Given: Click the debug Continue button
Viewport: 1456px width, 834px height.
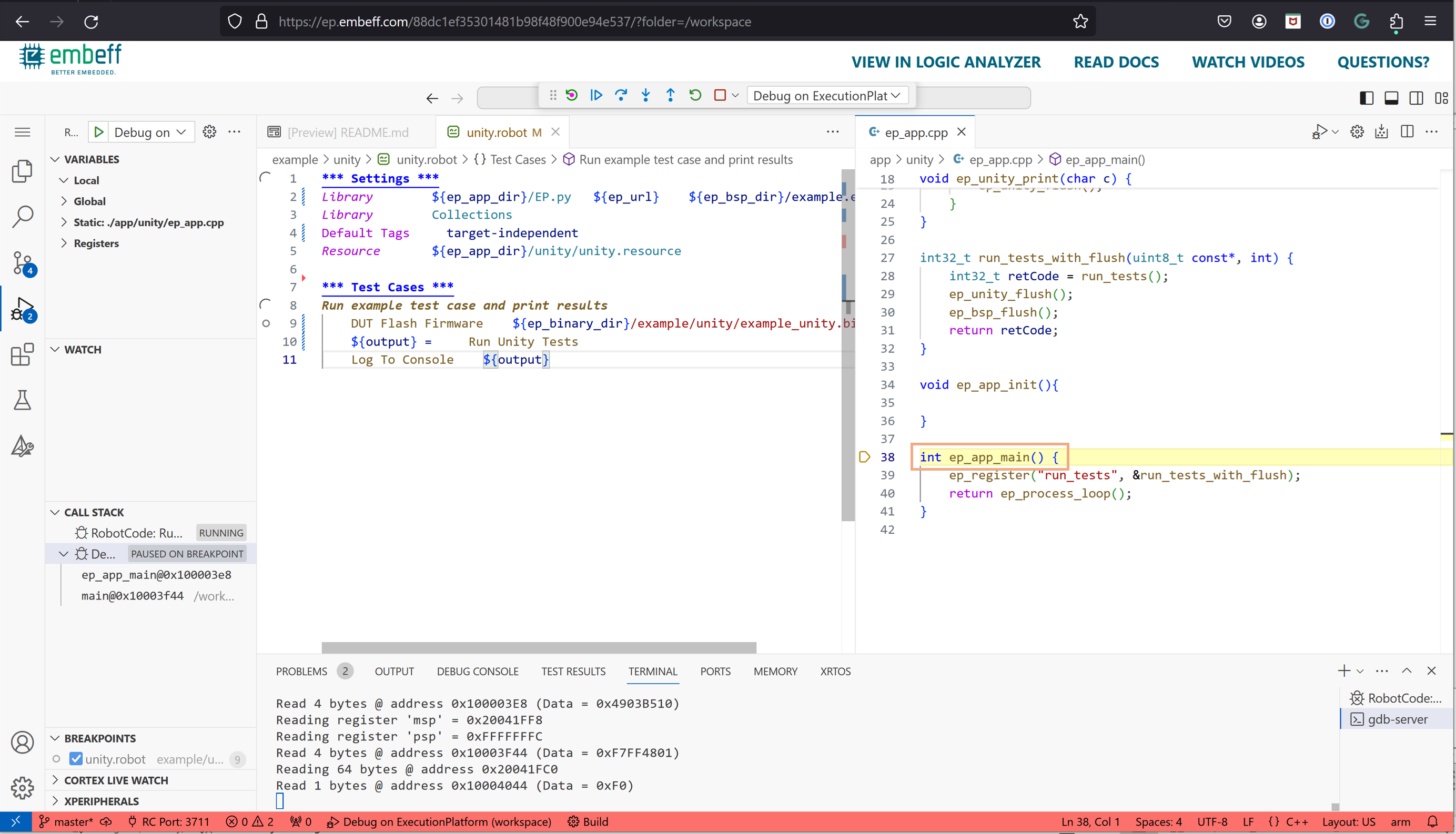Looking at the screenshot, I should [596, 95].
